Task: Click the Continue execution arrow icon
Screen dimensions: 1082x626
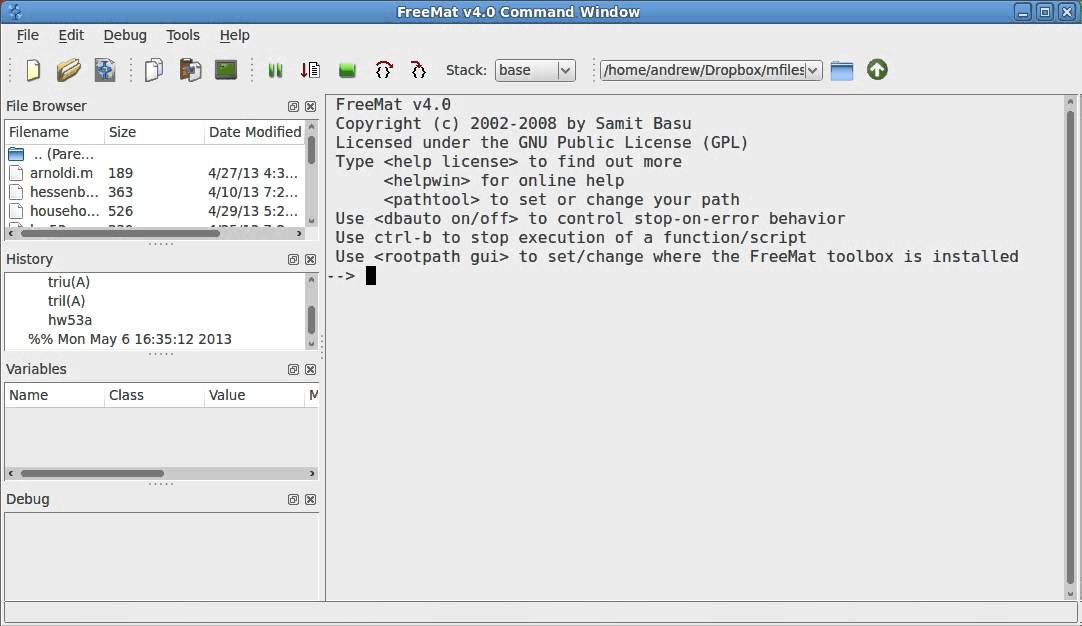Action: click(x=311, y=70)
